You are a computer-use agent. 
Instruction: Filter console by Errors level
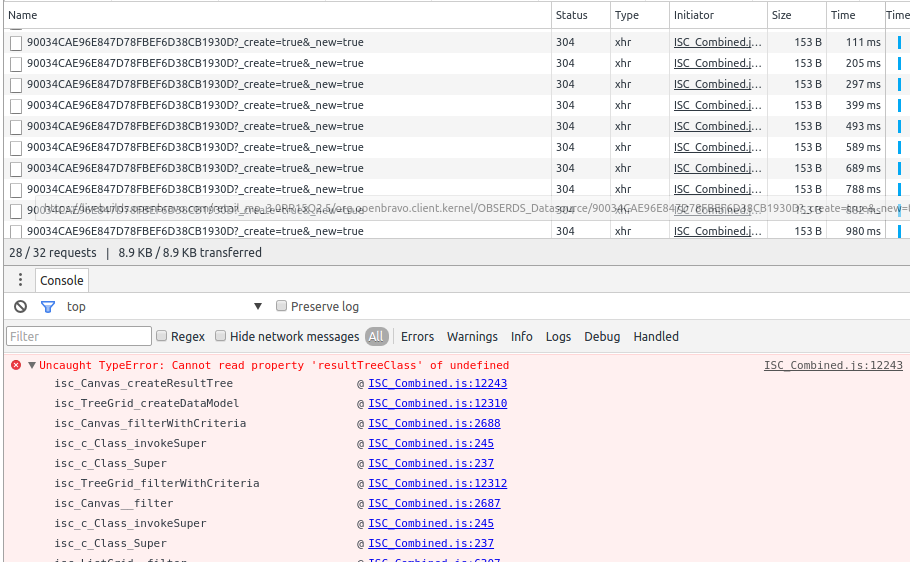pyautogui.click(x=417, y=337)
